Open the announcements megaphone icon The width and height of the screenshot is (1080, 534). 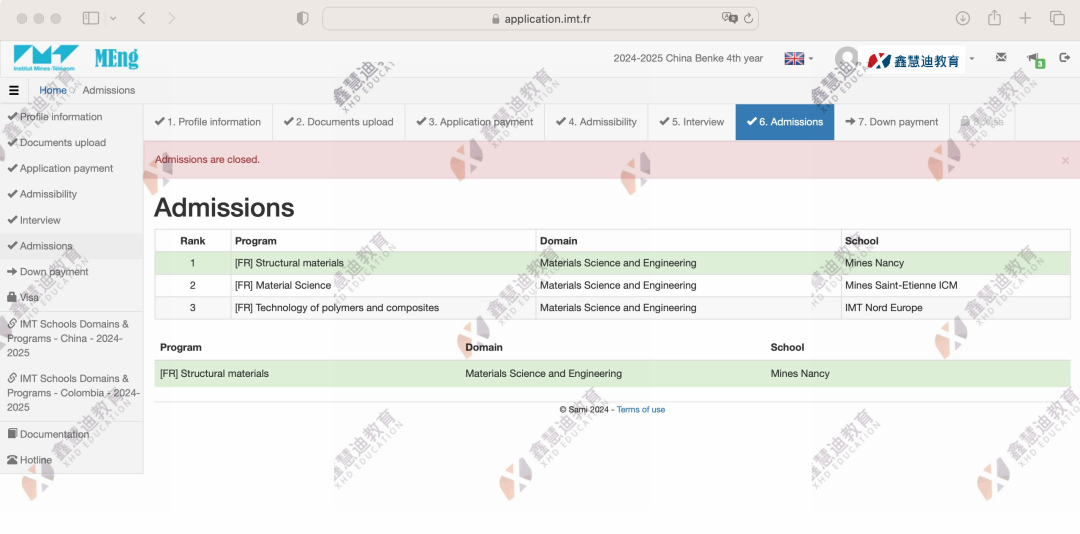[x=1035, y=59]
